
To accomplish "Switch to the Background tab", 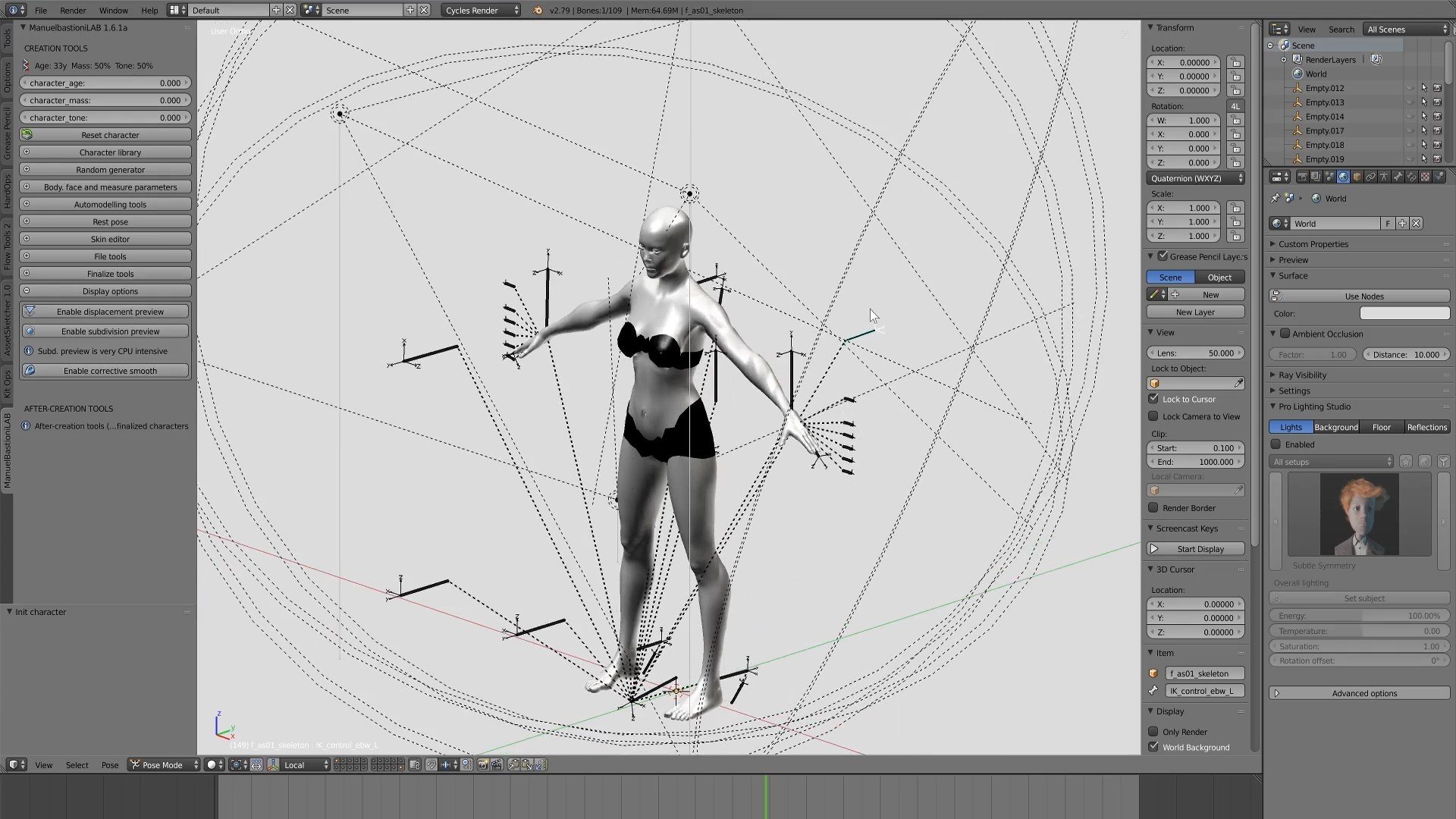I will coord(1335,427).
